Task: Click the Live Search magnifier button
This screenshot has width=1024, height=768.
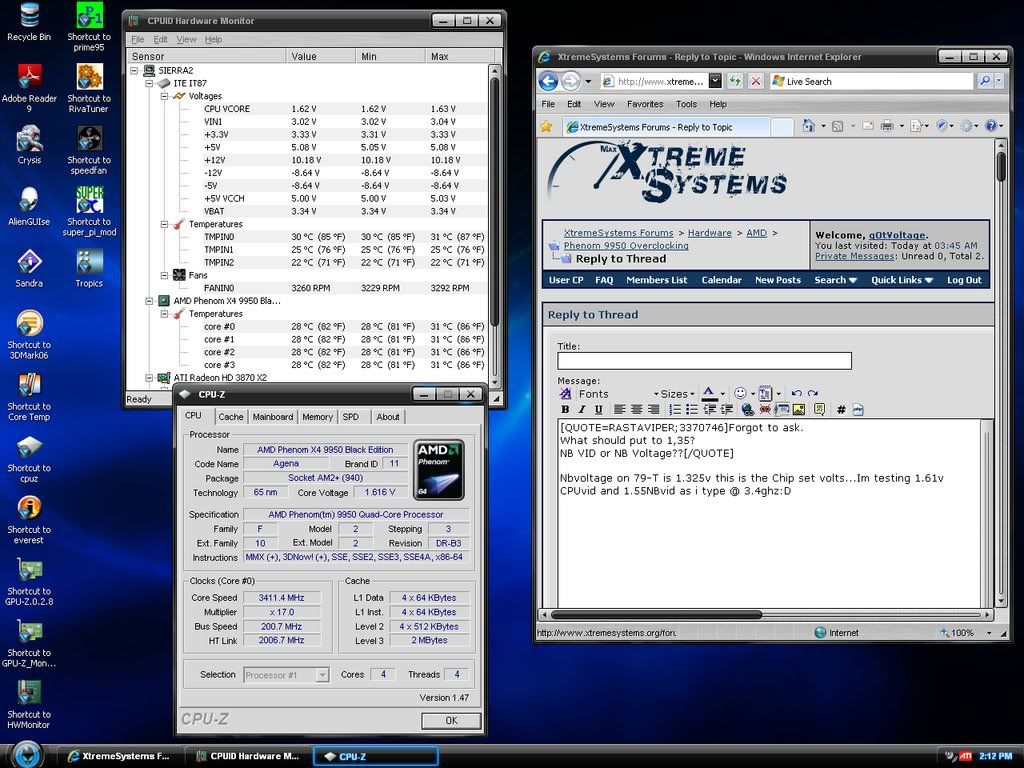Action: [984, 81]
